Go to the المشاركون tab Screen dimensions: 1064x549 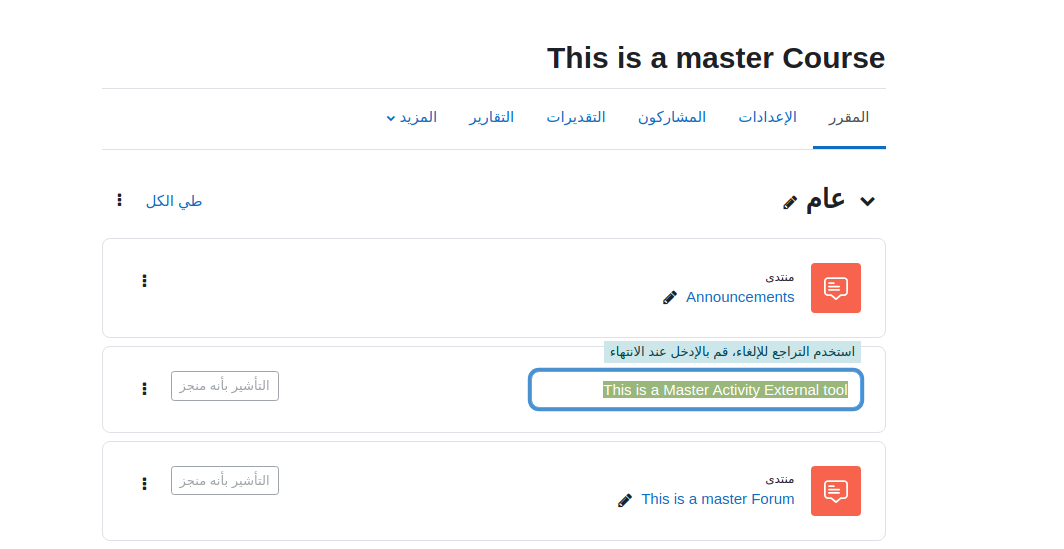point(672,117)
